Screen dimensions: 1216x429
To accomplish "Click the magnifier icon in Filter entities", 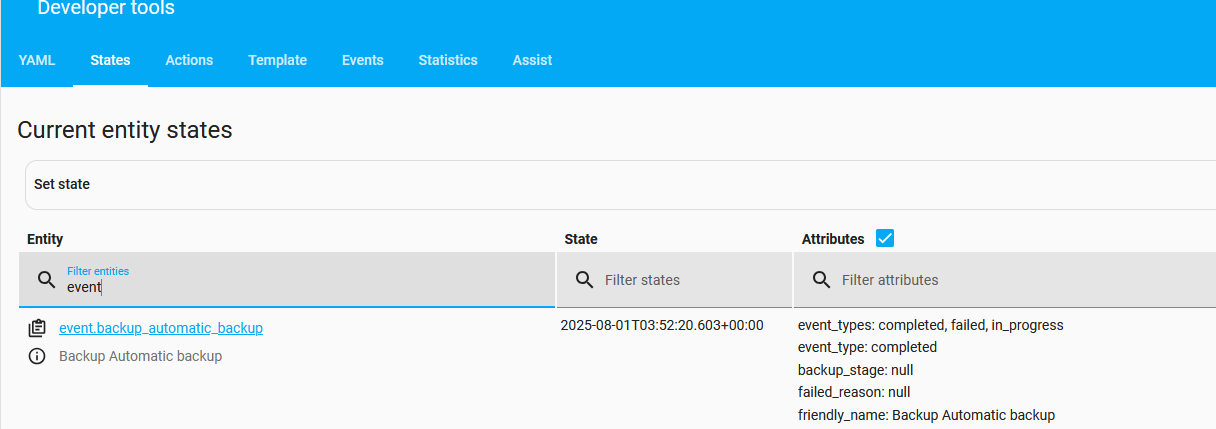I will click(x=46, y=280).
